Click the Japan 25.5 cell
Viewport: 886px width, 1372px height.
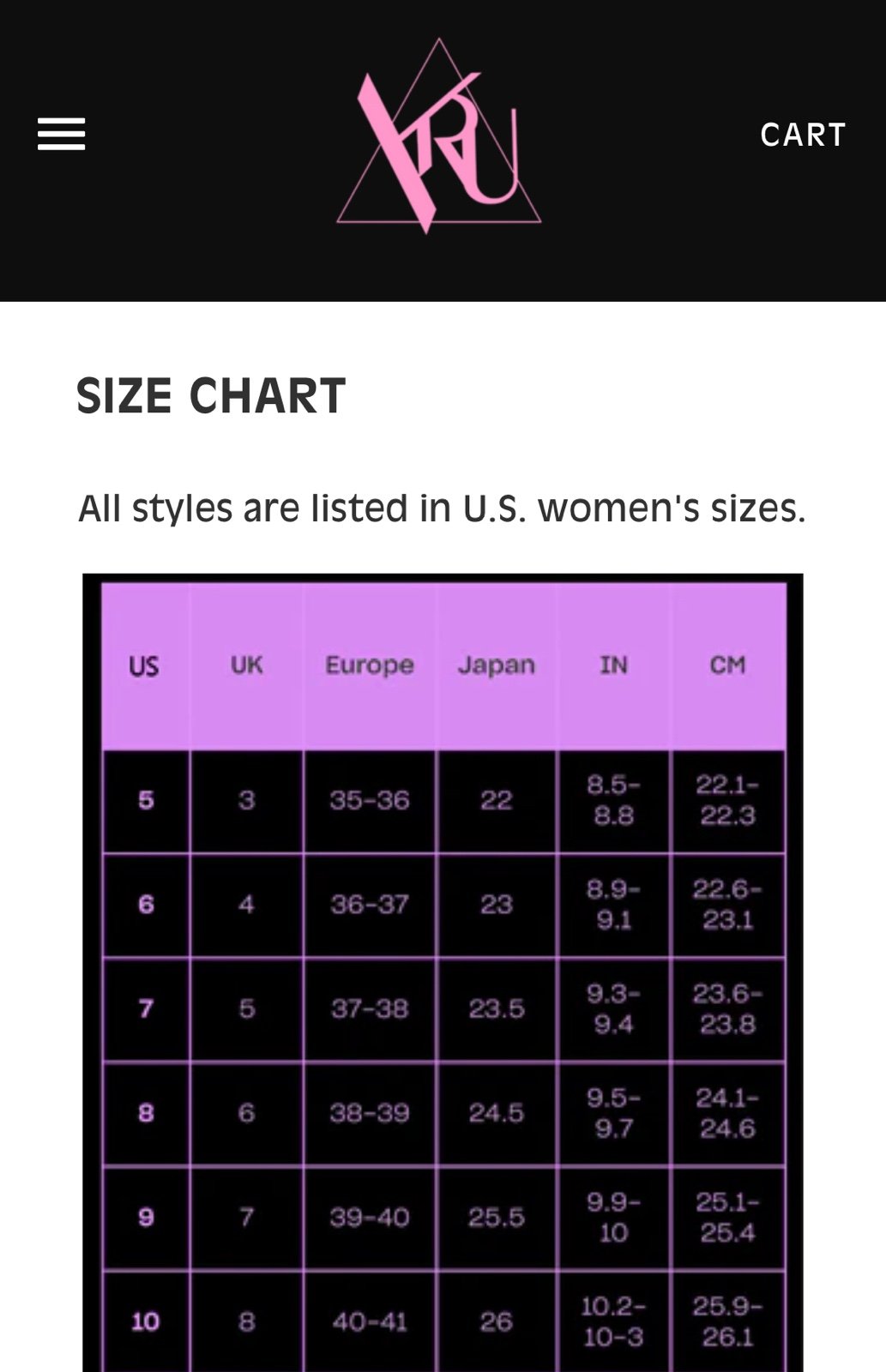click(497, 1218)
